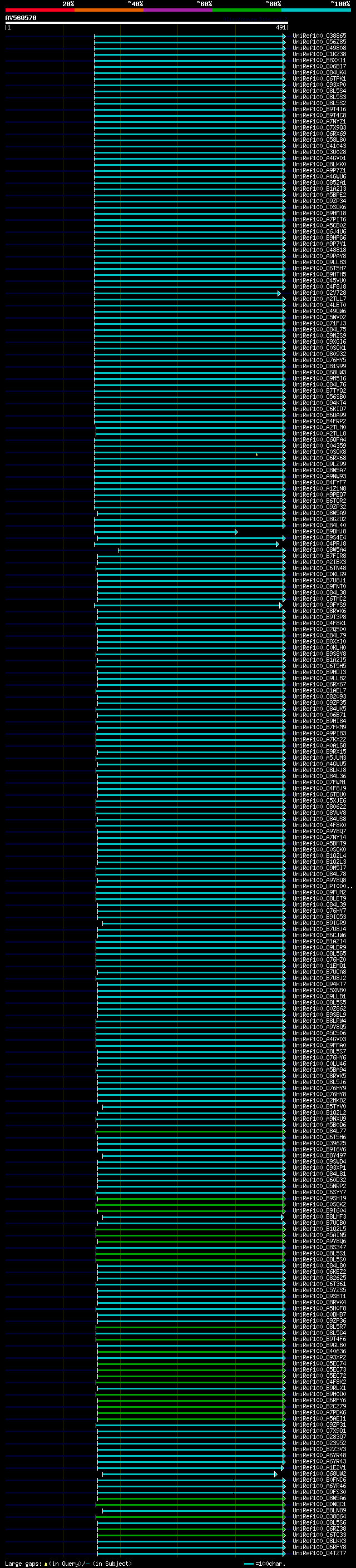The width and height of the screenshot is (356, 1568).
Task: Select the label UniRef100_Q4PRJ8
Action: point(319,543)
